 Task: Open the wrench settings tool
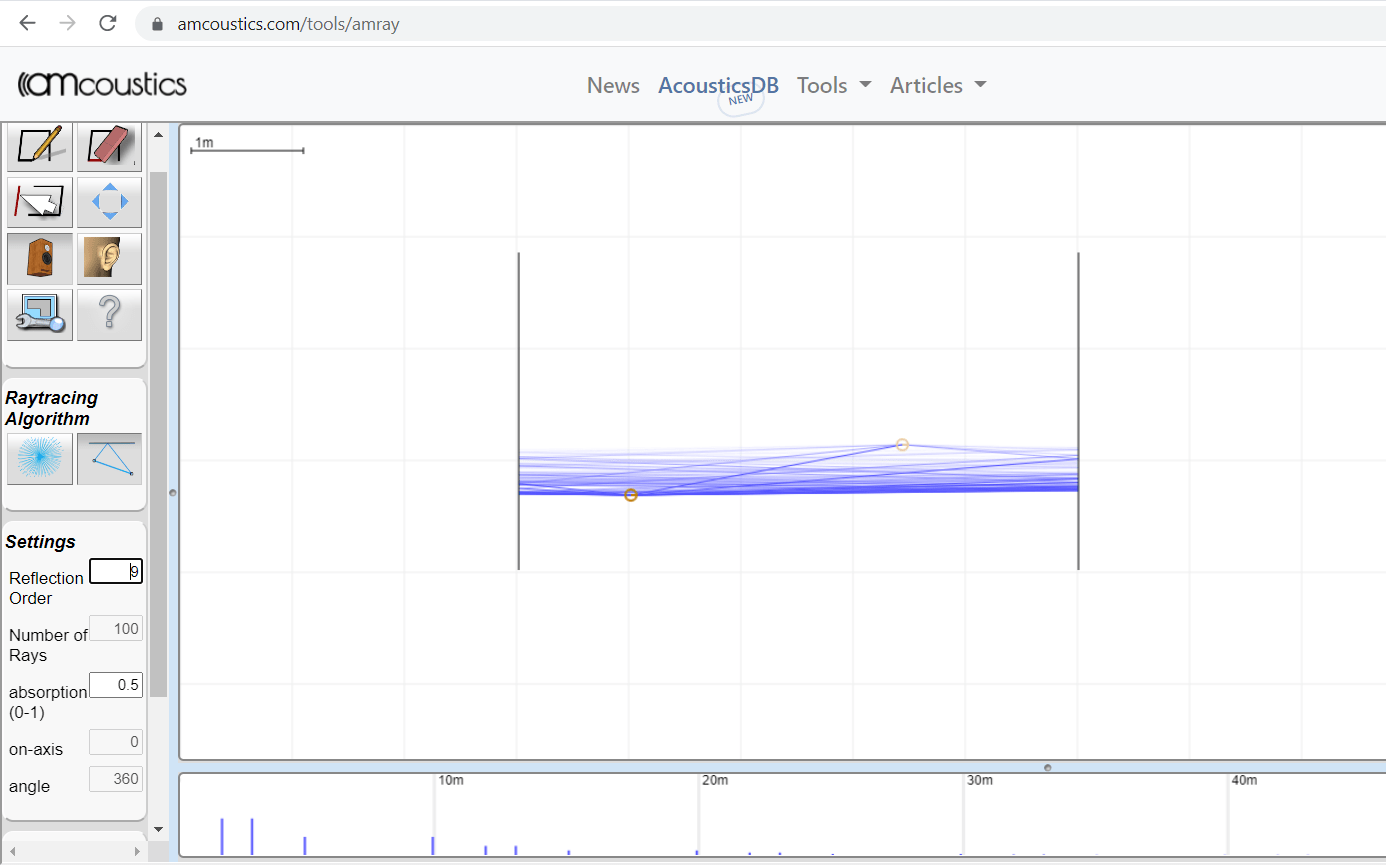coord(40,315)
